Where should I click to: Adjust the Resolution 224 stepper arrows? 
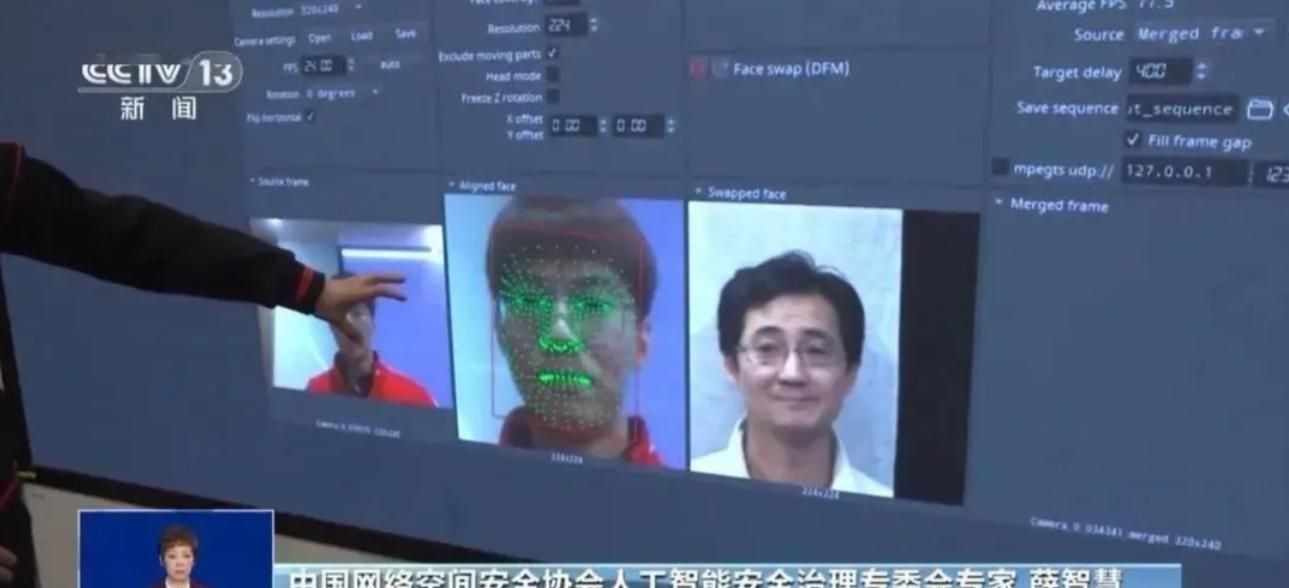tap(593, 26)
